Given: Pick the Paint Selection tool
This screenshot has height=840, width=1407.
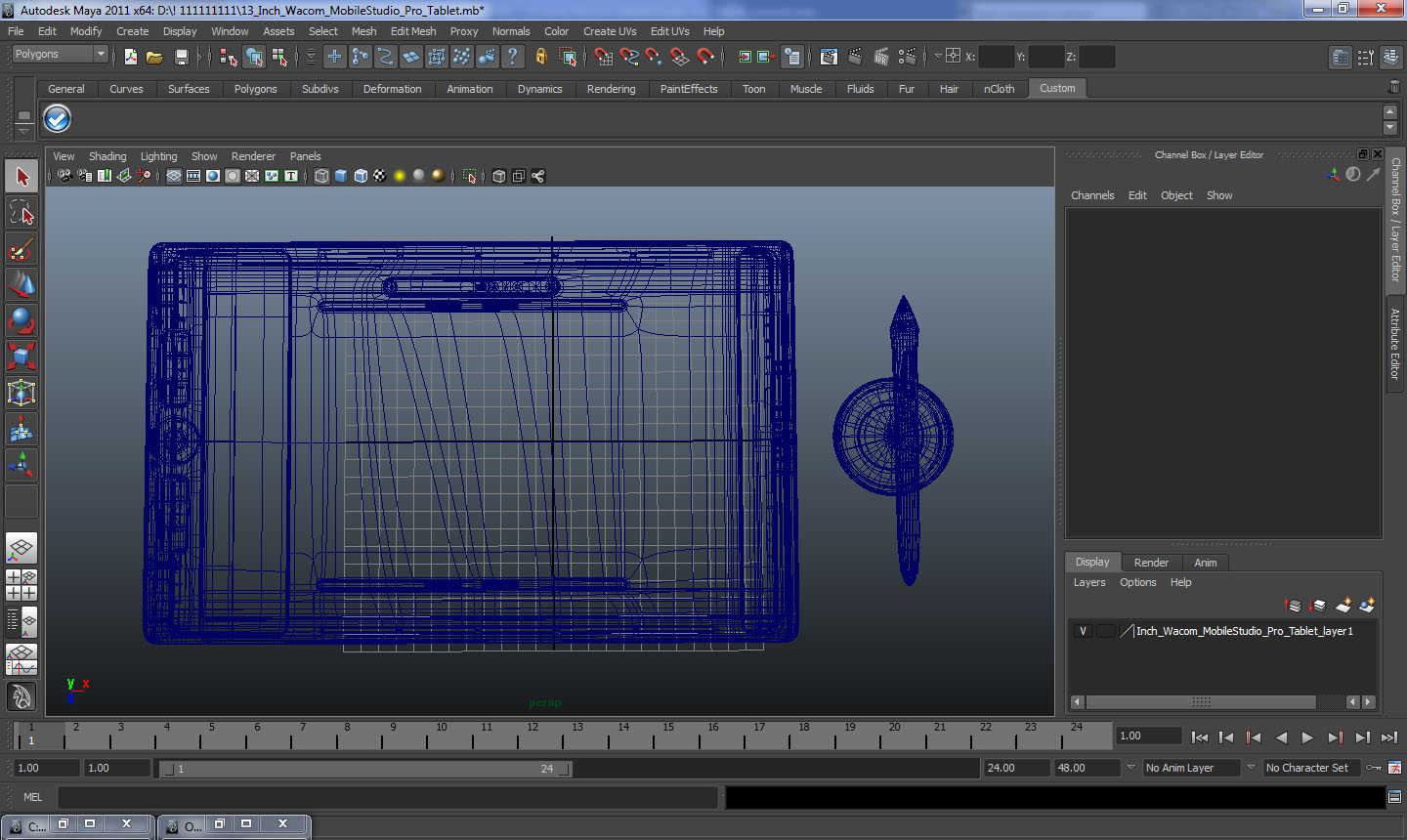Looking at the screenshot, I should pos(21,249).
